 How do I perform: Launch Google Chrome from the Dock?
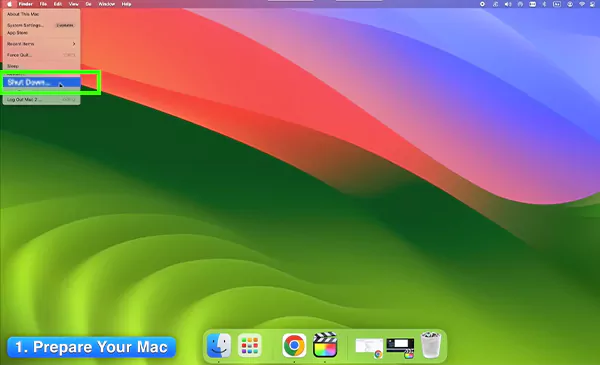coord(294,345)
